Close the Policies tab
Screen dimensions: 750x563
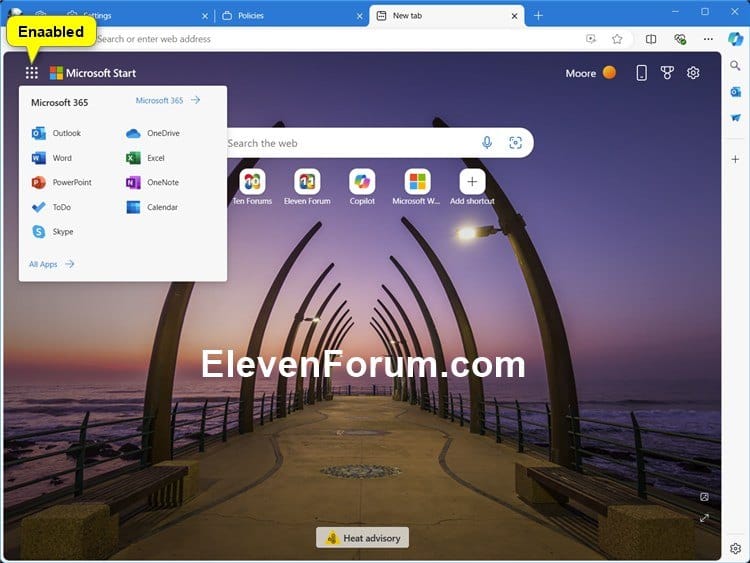[360, 16]
